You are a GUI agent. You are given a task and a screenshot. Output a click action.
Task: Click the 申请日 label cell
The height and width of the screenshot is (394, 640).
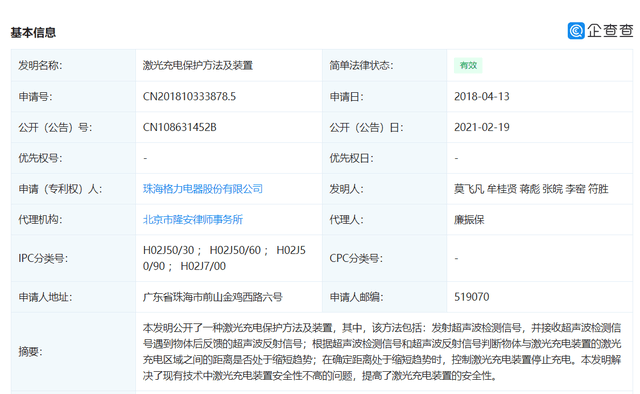click(384, 96)
